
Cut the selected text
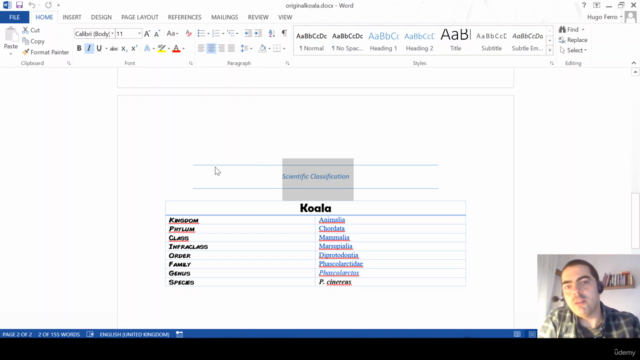click(31, 30)
